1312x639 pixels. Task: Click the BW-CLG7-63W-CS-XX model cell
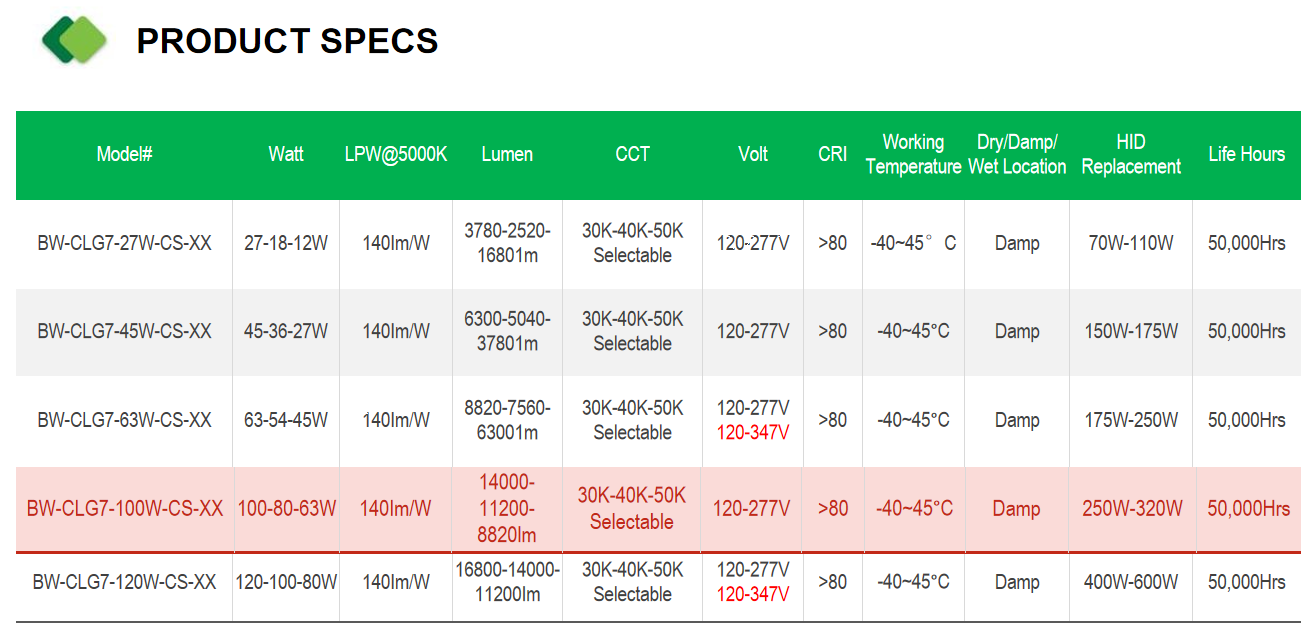pyautogui.click(x=124, y=420)
